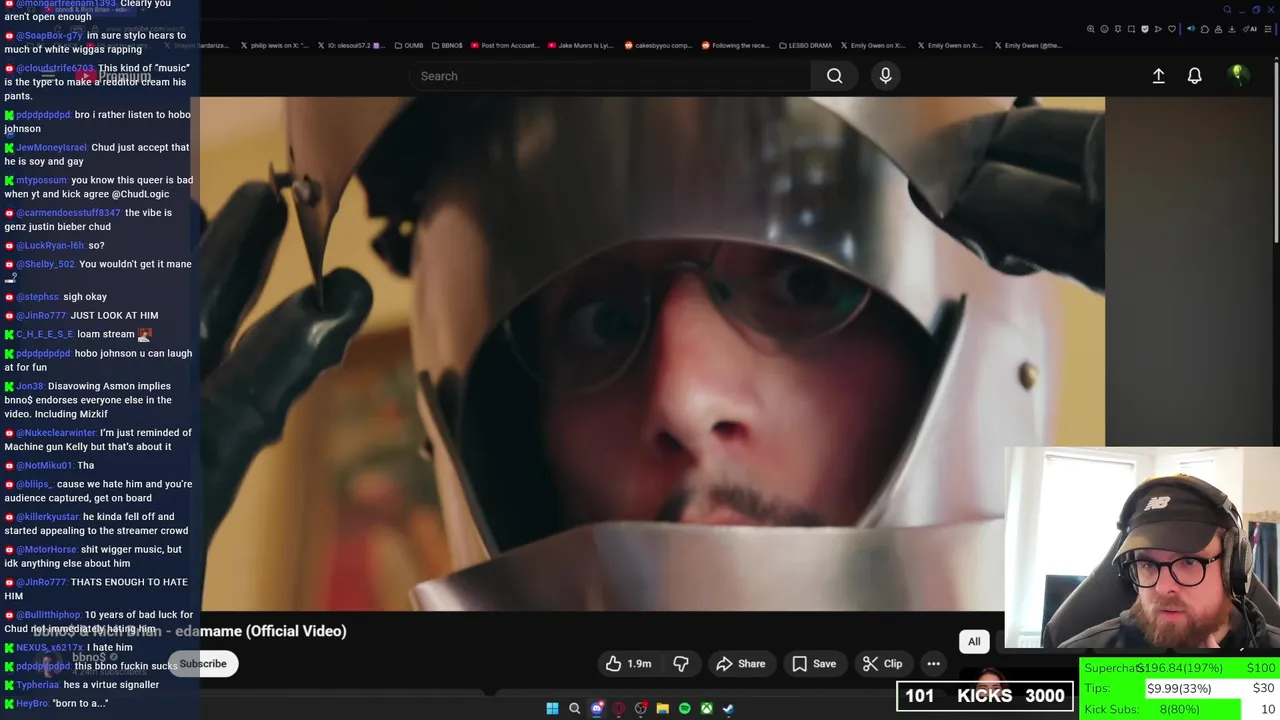Open the Opera browser taskbar icon
Viewport: 1280px width, 720px height.
(x=619, y=708)
